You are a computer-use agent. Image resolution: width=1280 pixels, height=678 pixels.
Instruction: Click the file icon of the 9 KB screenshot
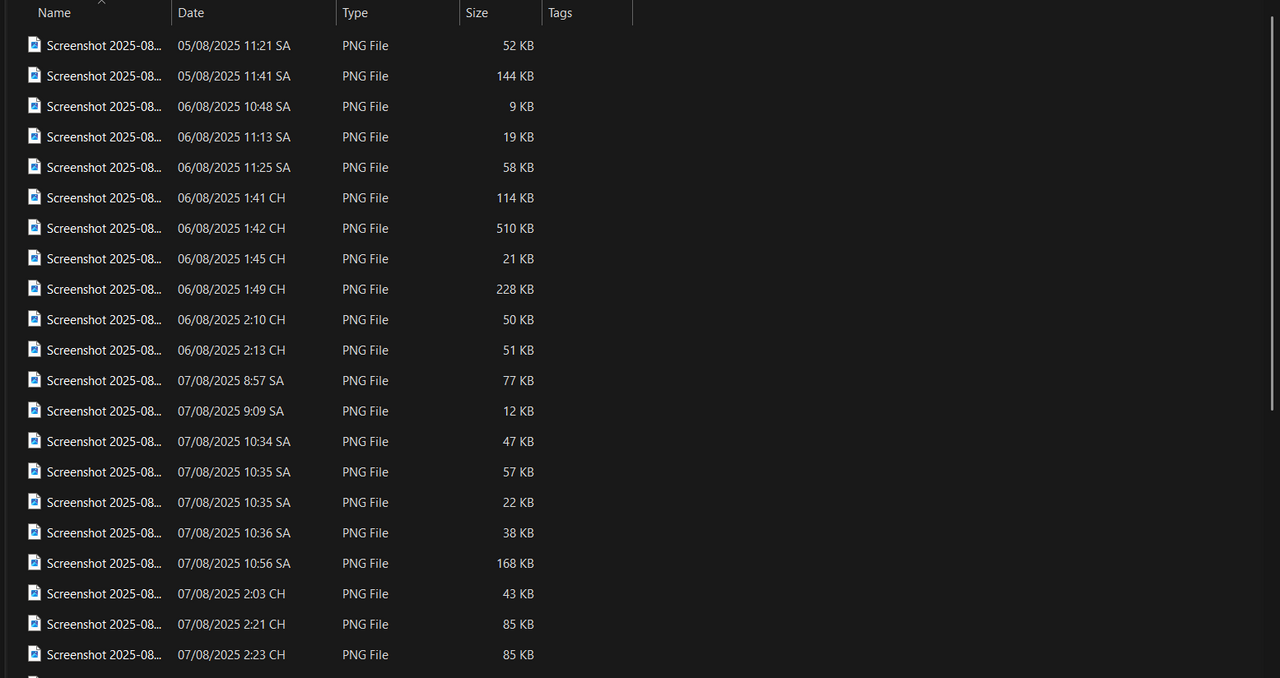coord(34,106)
